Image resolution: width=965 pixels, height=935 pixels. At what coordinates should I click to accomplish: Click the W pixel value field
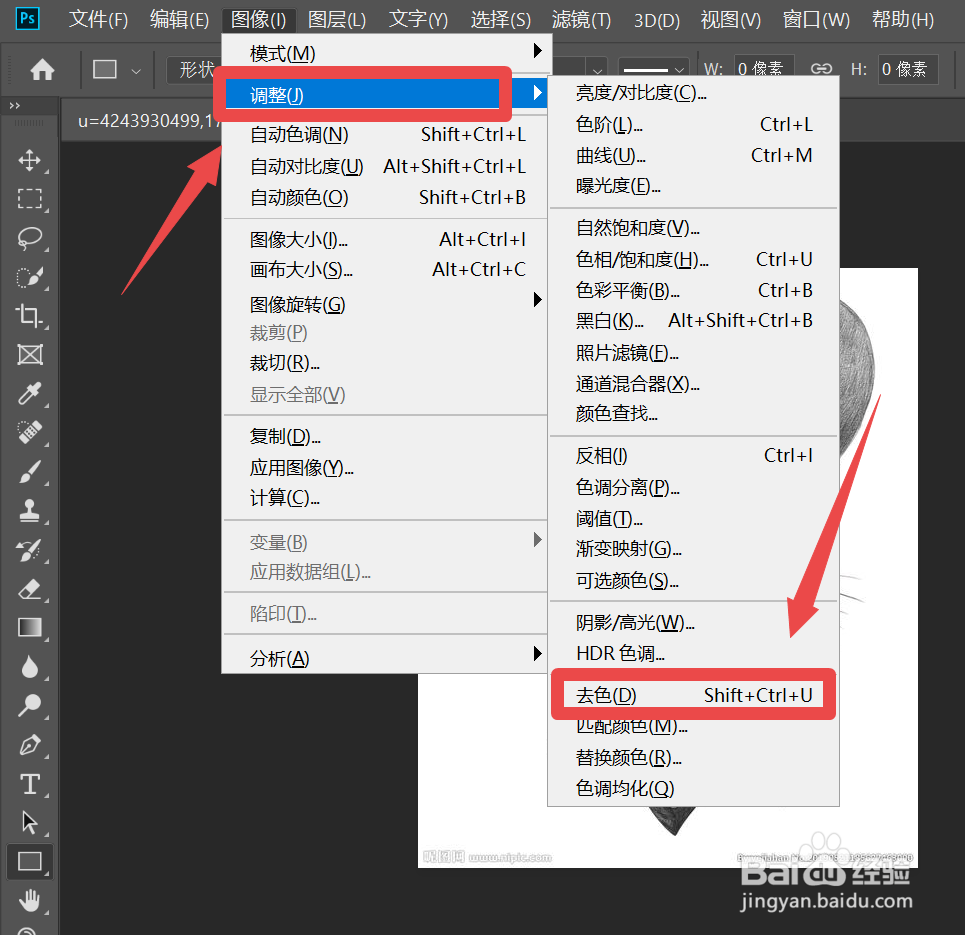tap(763, 69)
